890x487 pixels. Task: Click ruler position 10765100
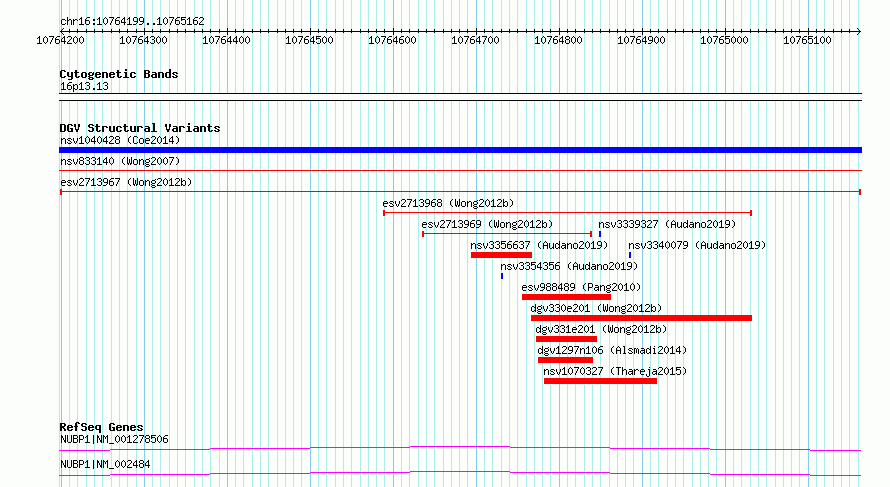click(x=808, y=40)
